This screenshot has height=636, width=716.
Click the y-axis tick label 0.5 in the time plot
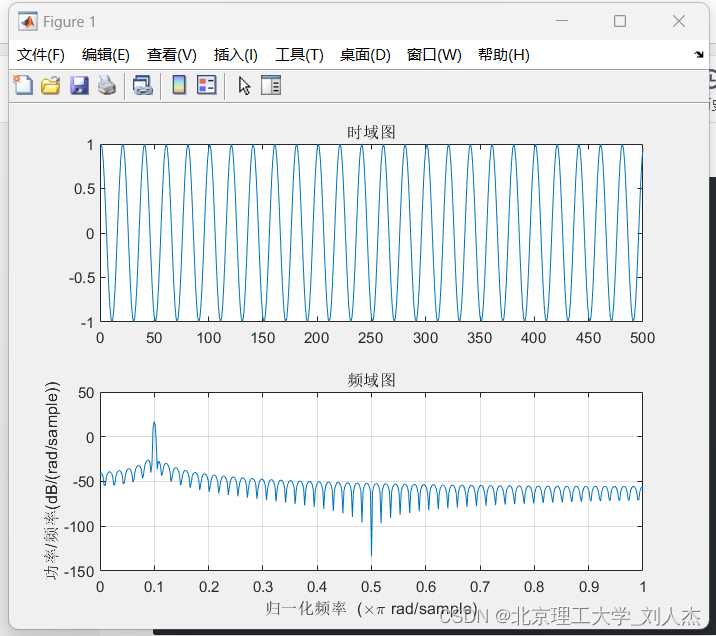pyautogui.click(x=84, y=189)
